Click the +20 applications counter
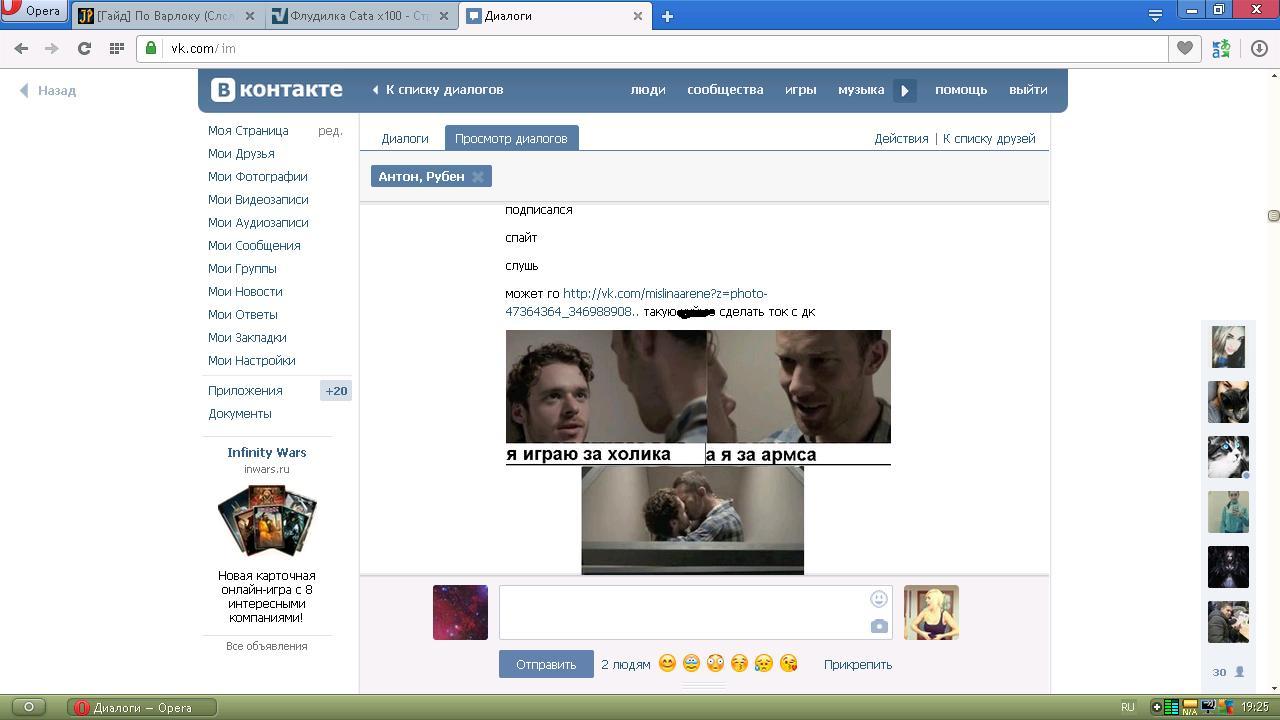 [x=336, y=391]
